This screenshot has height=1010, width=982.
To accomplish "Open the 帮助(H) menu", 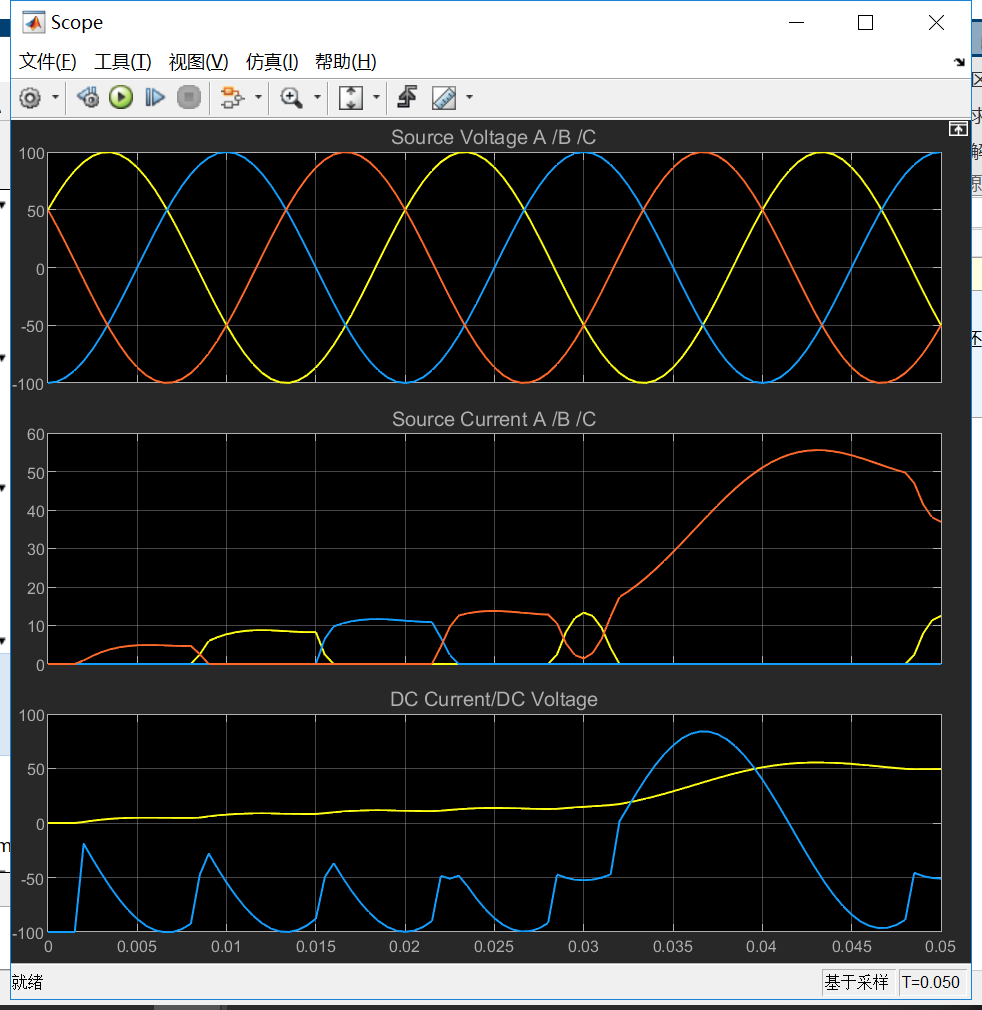I will [x=346, y=62].
